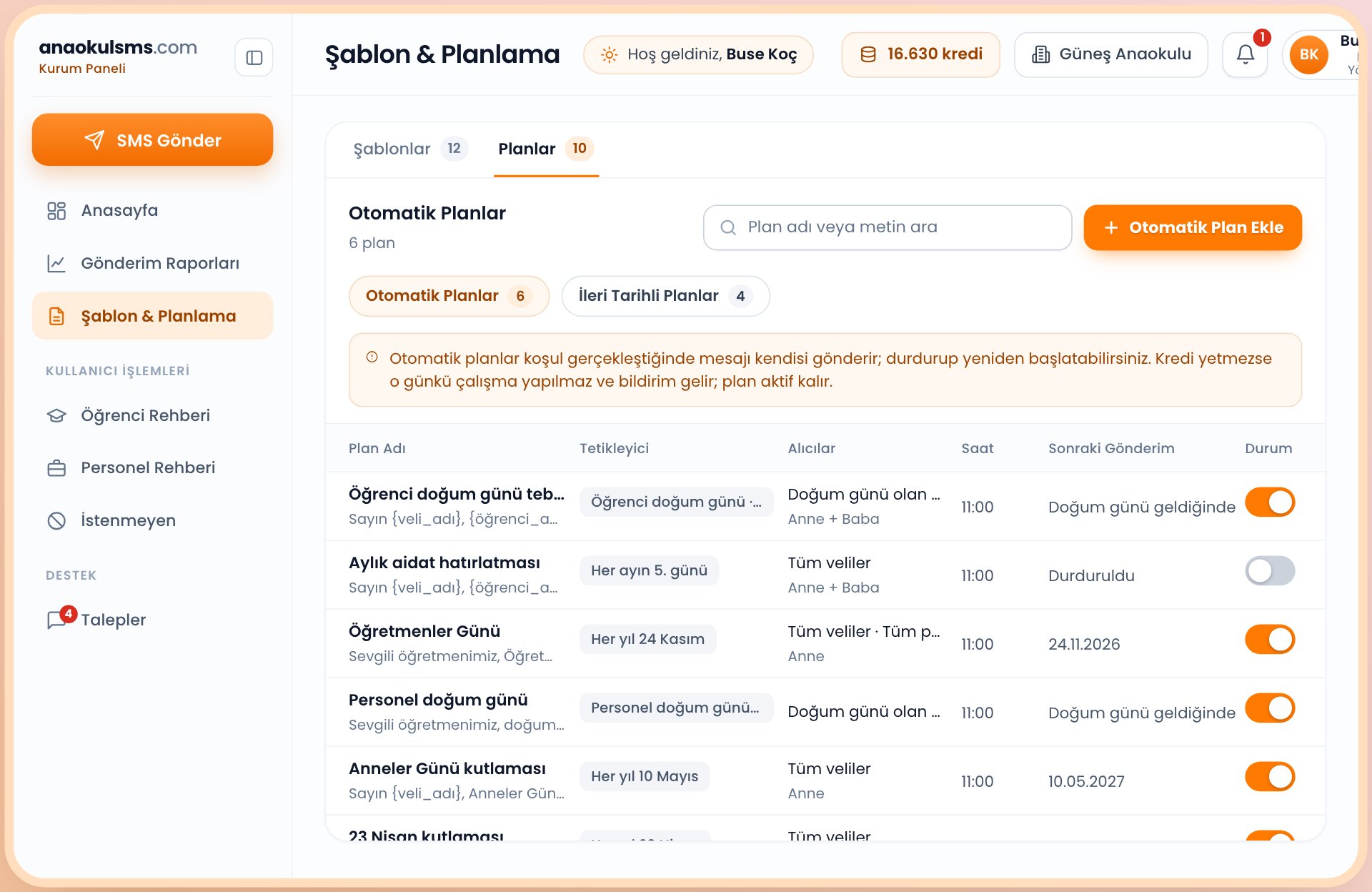The image size is (1372, 892).
Task: Click the Öğrenci Rehberi graduation cap icon
Action: 56,416
